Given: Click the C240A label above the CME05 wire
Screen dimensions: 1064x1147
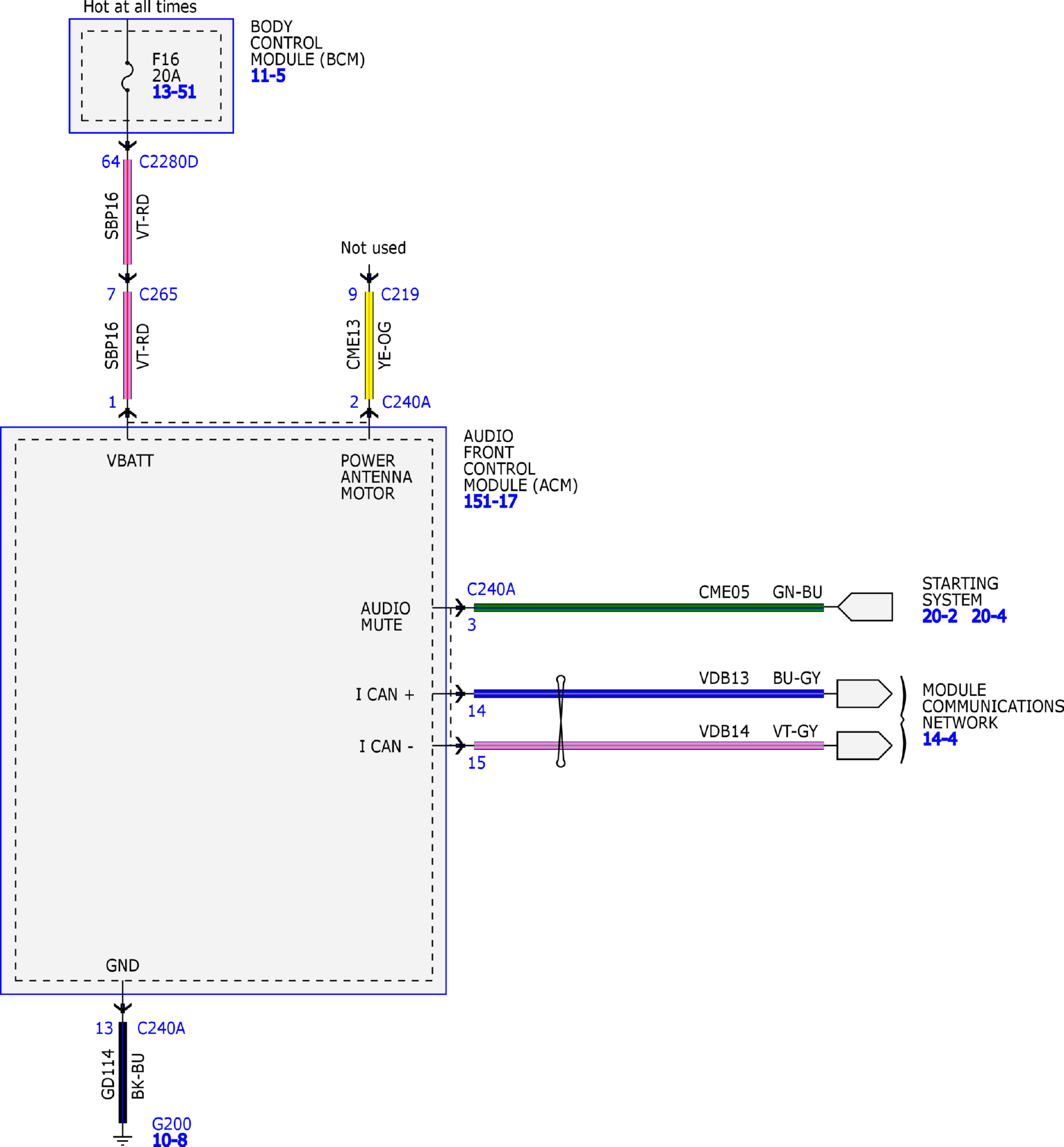Looking at the screenshot, I should click(491, 589).
